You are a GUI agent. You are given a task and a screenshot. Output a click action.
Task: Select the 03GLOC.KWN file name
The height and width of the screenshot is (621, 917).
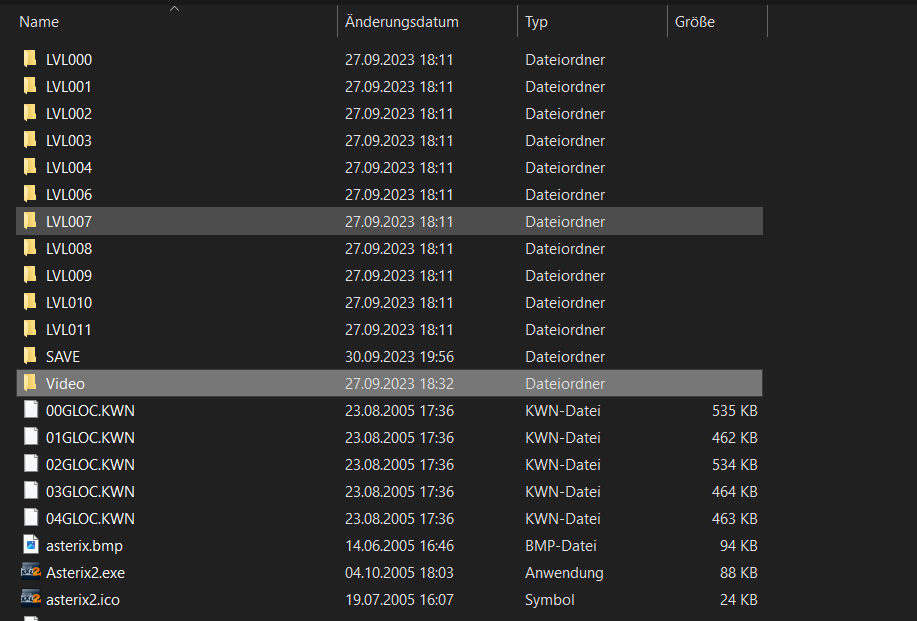91,492
